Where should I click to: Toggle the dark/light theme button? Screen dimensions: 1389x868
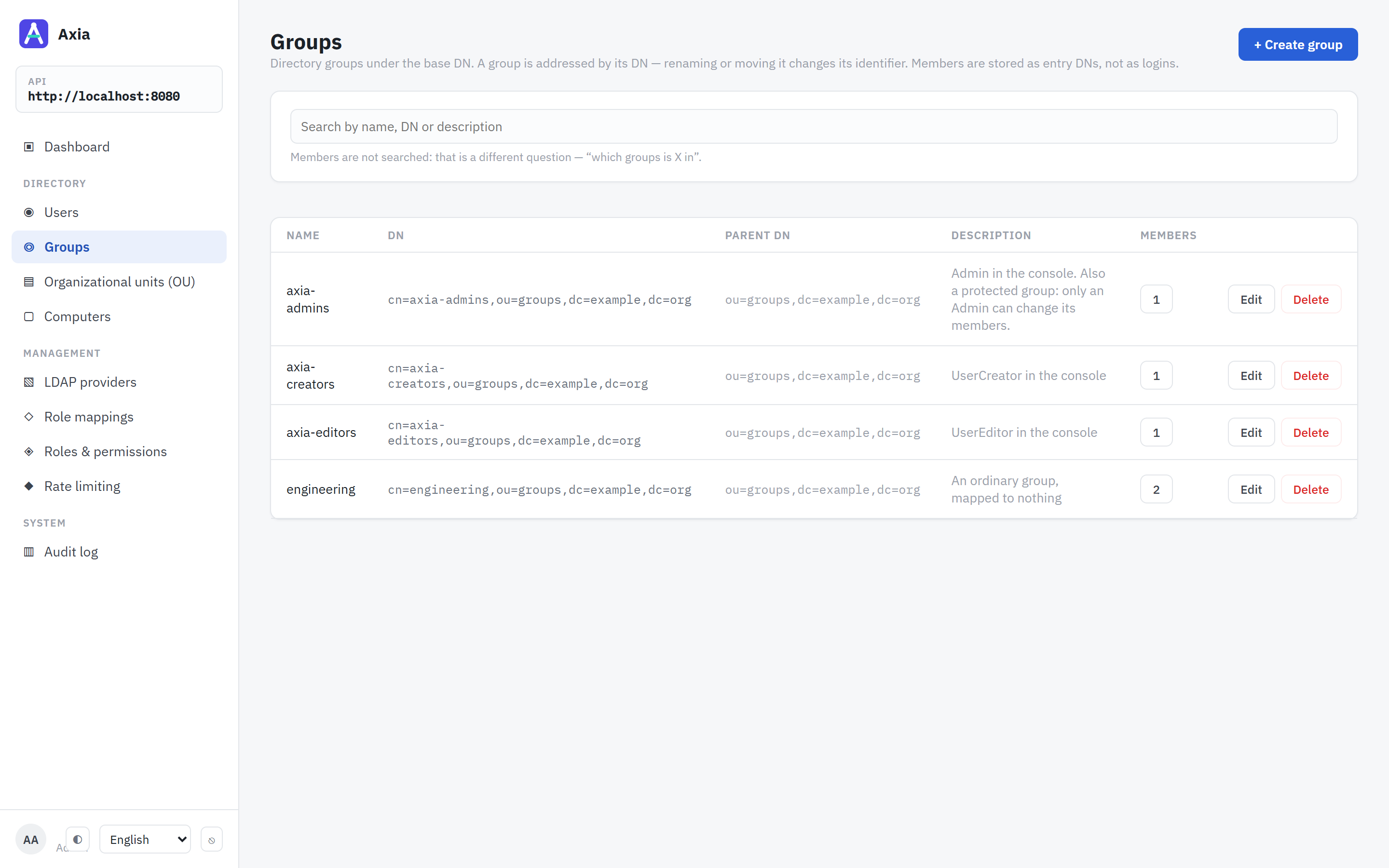pos(78,839)
